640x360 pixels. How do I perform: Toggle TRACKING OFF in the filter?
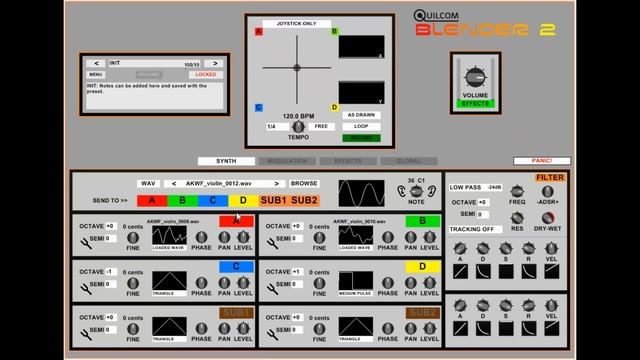point(476,229)
